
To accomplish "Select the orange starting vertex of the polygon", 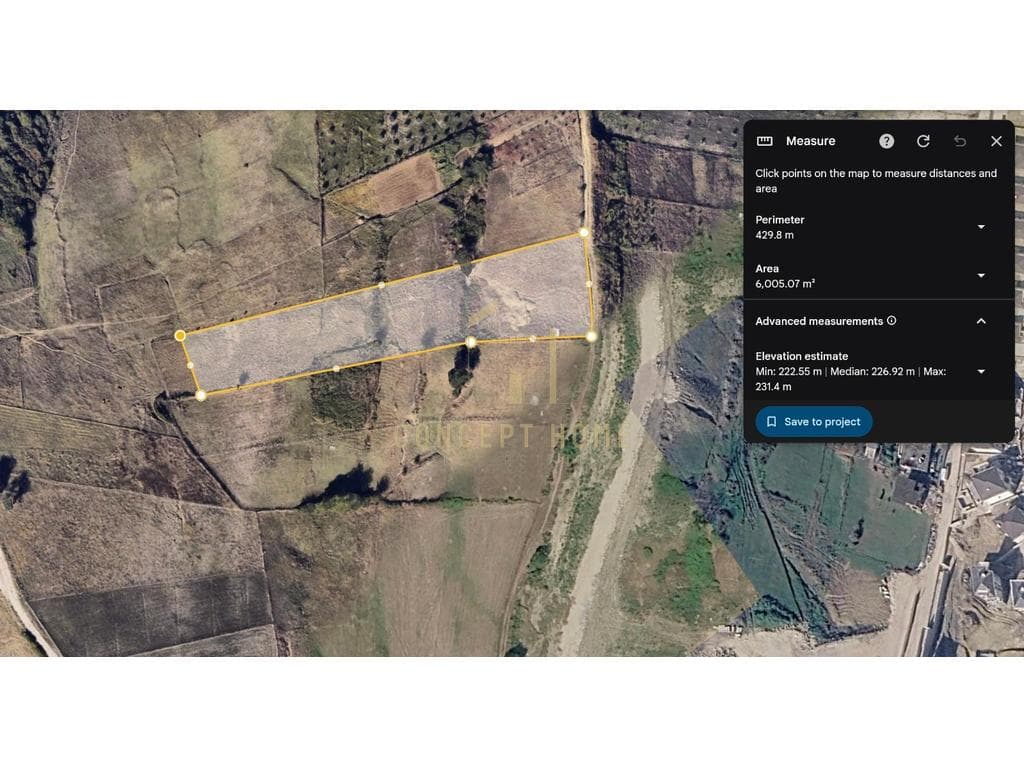I will click(x=180, y=336).
